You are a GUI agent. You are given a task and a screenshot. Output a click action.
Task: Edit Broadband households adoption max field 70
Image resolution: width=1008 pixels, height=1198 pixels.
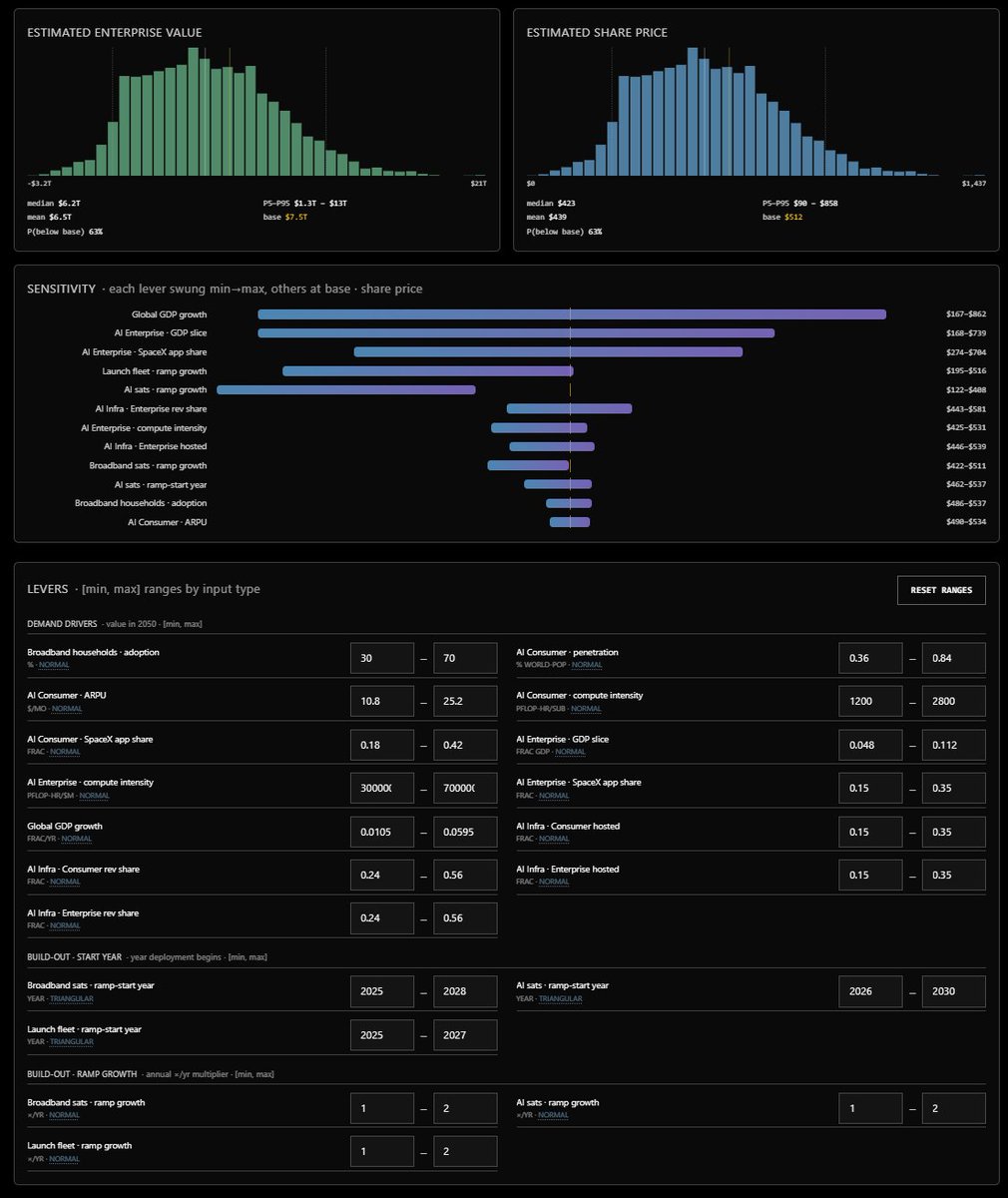pyautogui.click(x=465, y=658)
